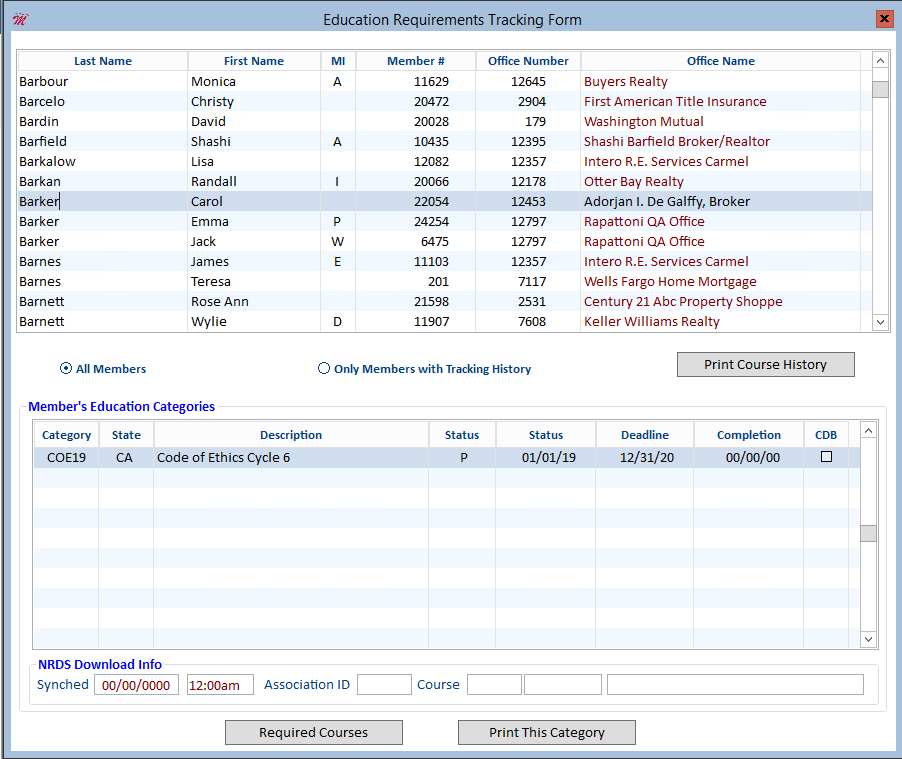Click the Completion column header
Image resolution: width=902 pixels, height=759 pixels.
749,435
